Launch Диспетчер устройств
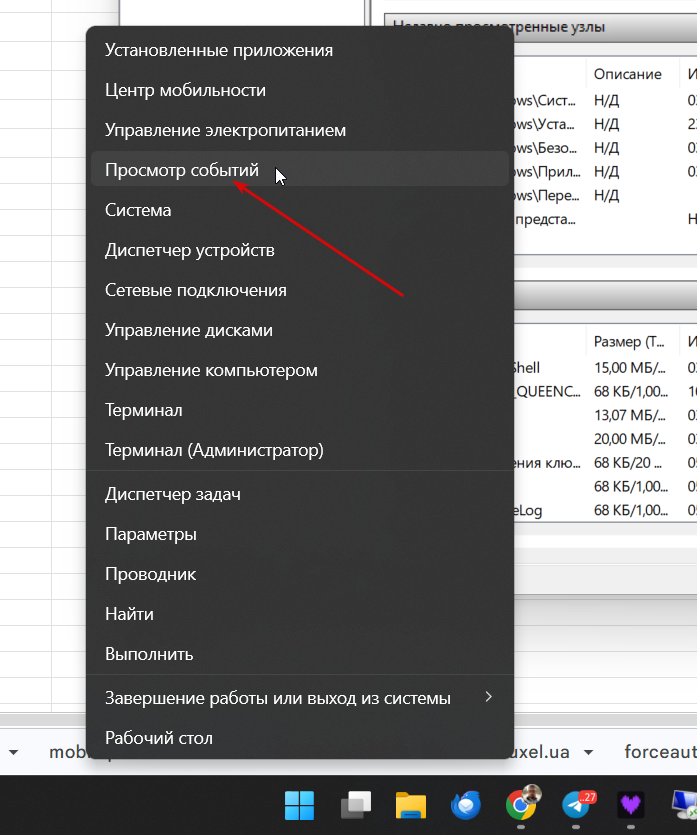This screenshot has height=835, width=697. tap(300, 250)
